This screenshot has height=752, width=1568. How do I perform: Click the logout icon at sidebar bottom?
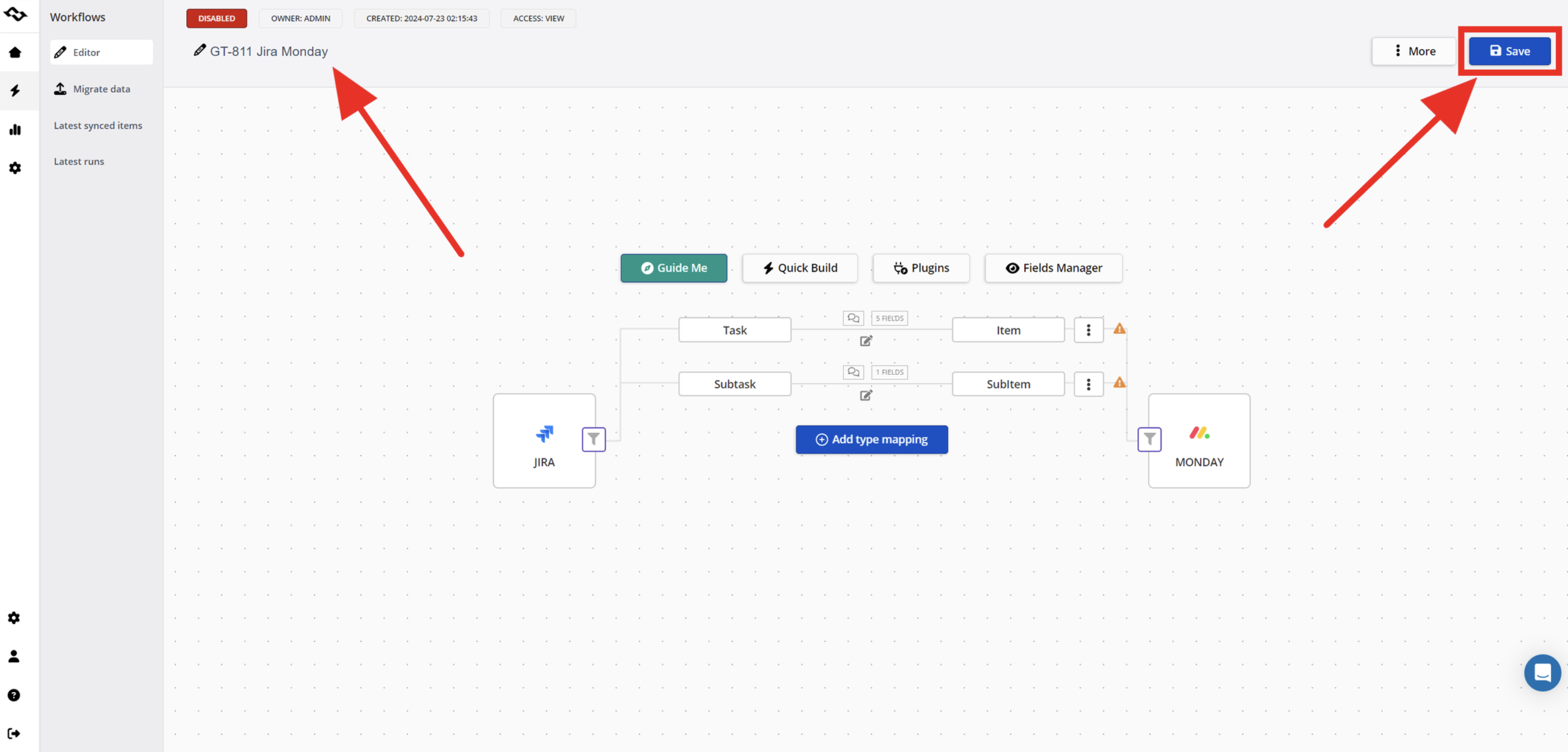click(14, 733)
